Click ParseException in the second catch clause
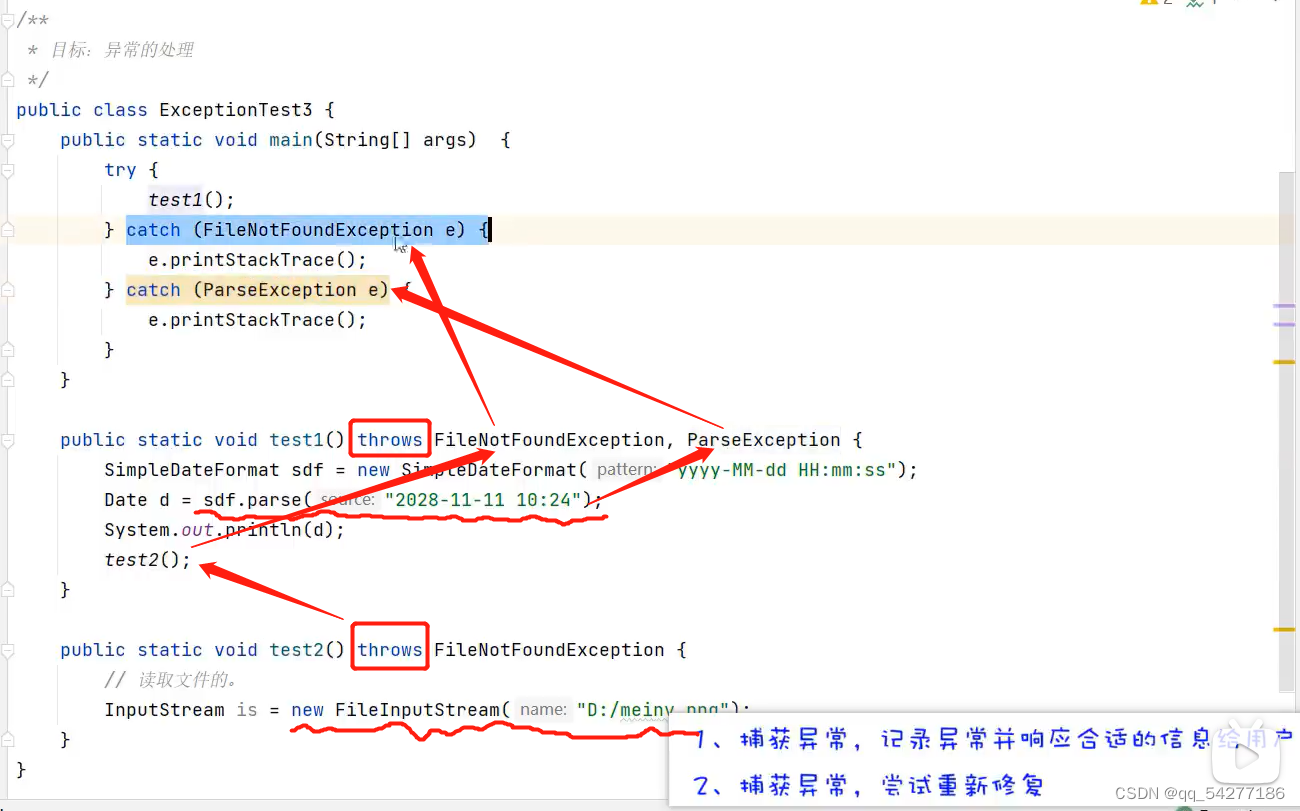This screenshot has width=1300, height=811. (x=280, y=290)
